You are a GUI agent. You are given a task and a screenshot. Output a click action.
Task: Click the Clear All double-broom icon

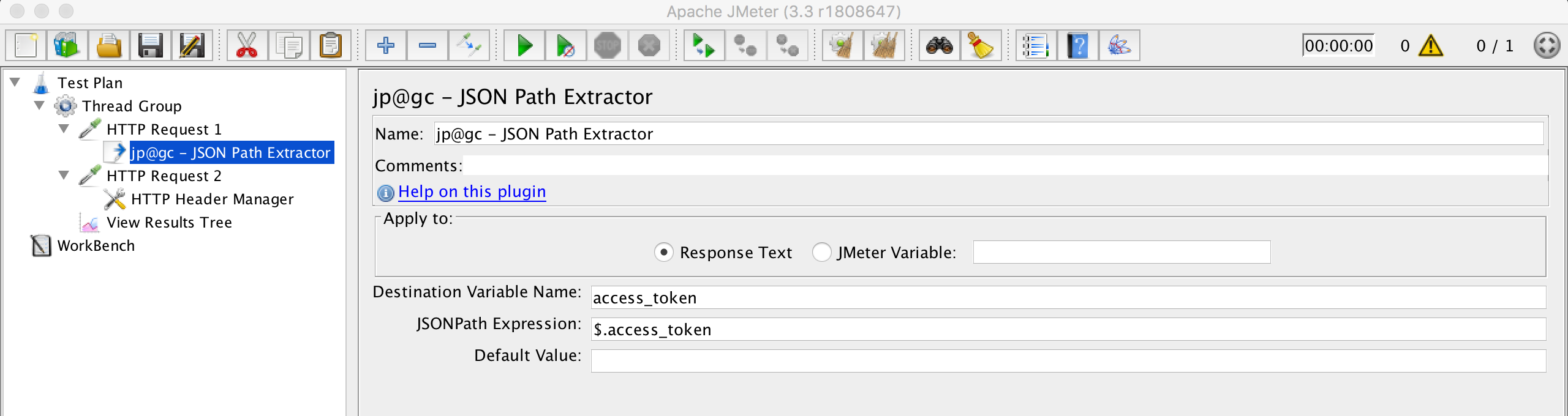pyautogui.click(x=884, y=46)
